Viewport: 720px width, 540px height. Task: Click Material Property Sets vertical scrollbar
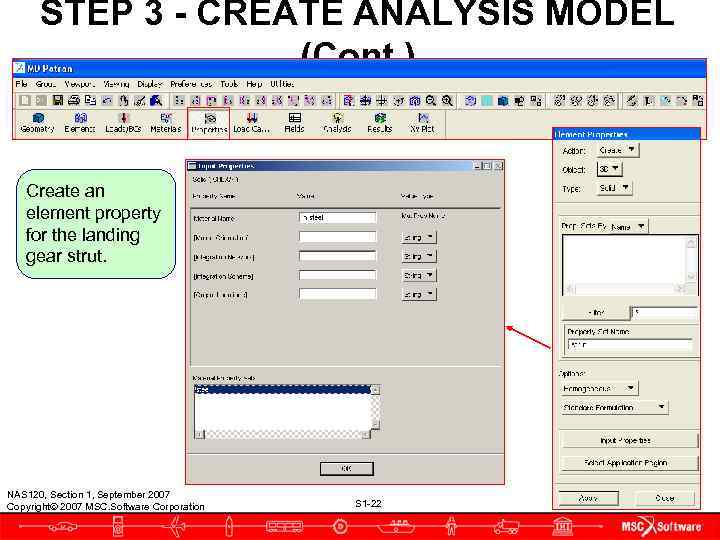tap(375, 407)
